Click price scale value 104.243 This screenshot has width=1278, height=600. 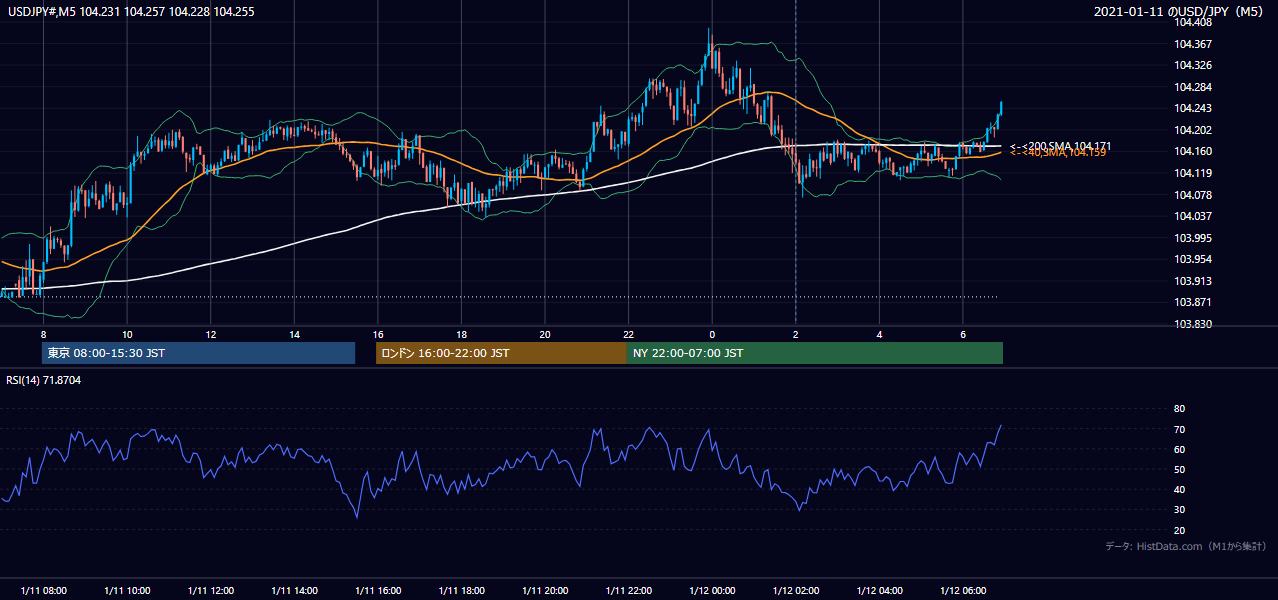tap(1193, 108)
